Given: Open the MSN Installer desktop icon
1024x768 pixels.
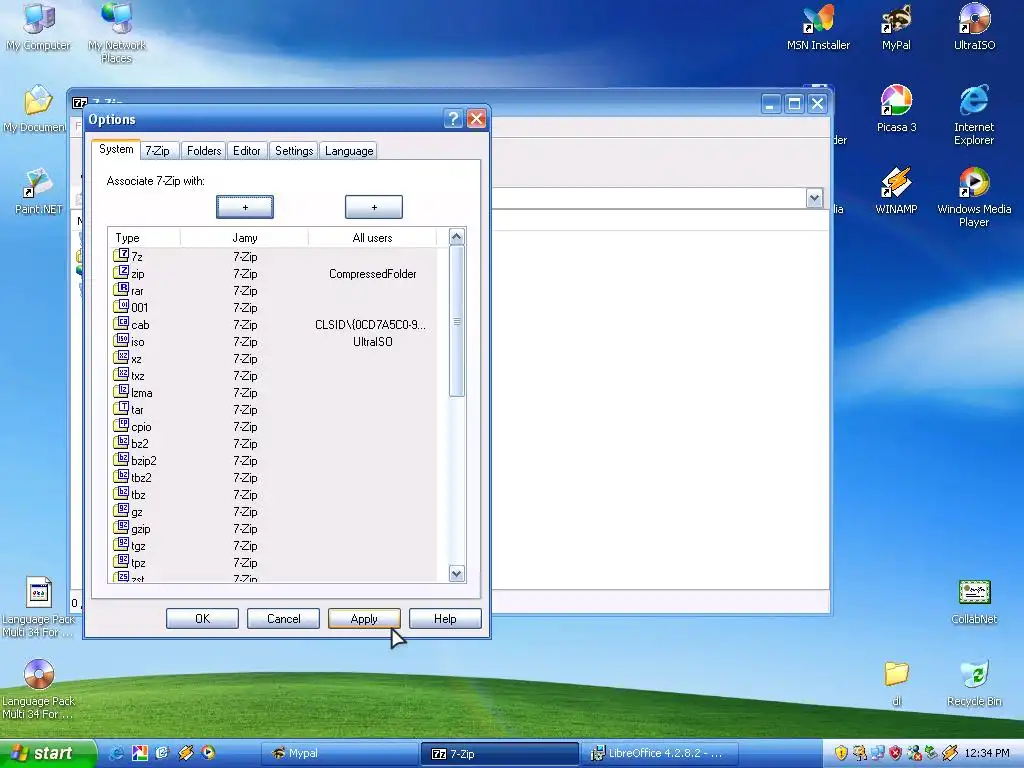Looking at the screenshot, I should (x=818, y=26).
